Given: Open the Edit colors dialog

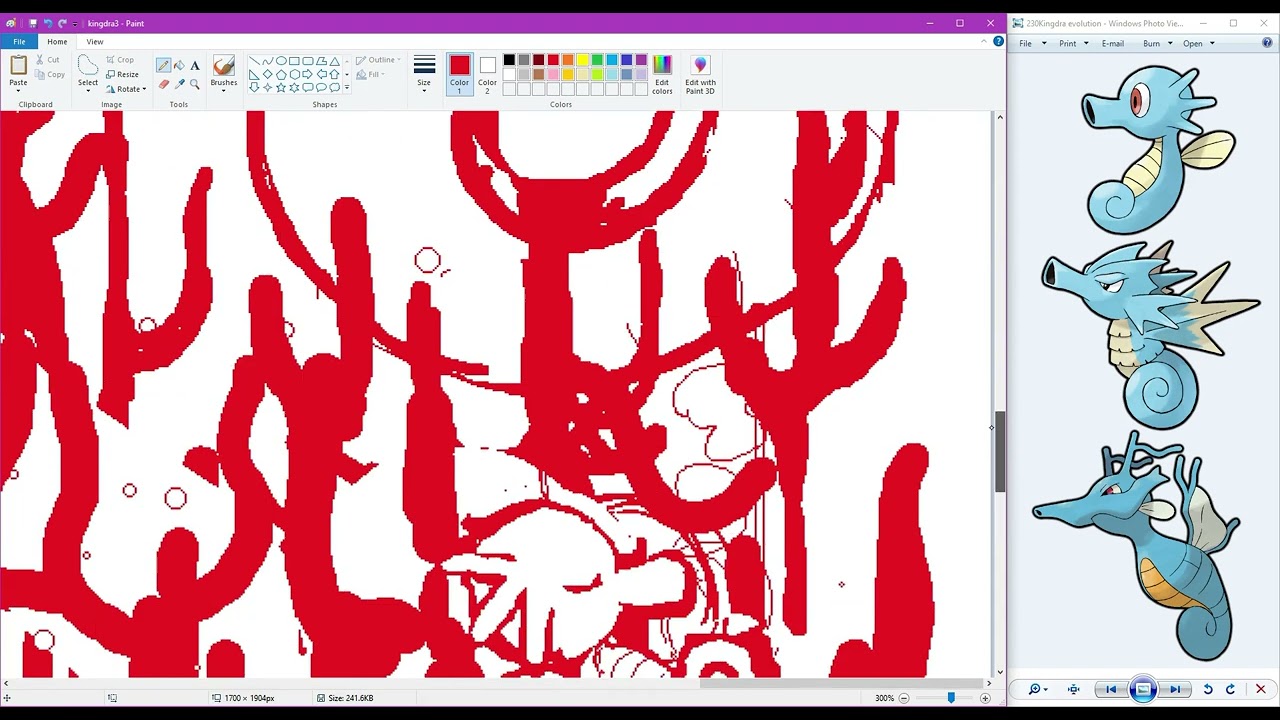Looking at the screenshot, I should [662, 74].
